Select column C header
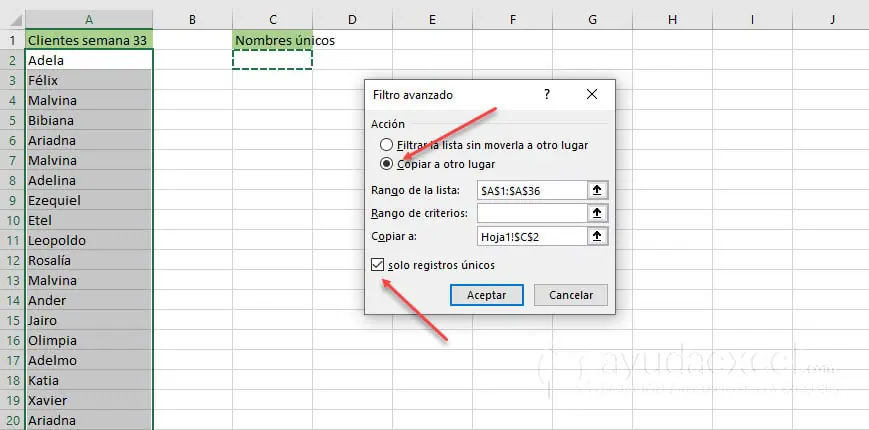Image resolution: width=869 pixels, height=430 pixels. tap(272, 19)
